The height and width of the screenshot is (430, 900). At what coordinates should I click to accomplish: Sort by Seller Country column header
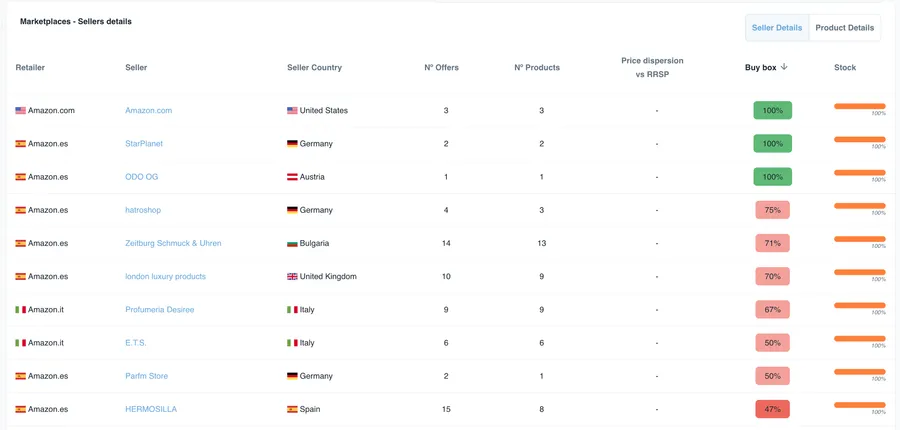pyautogui.click(x=315, y=67)
